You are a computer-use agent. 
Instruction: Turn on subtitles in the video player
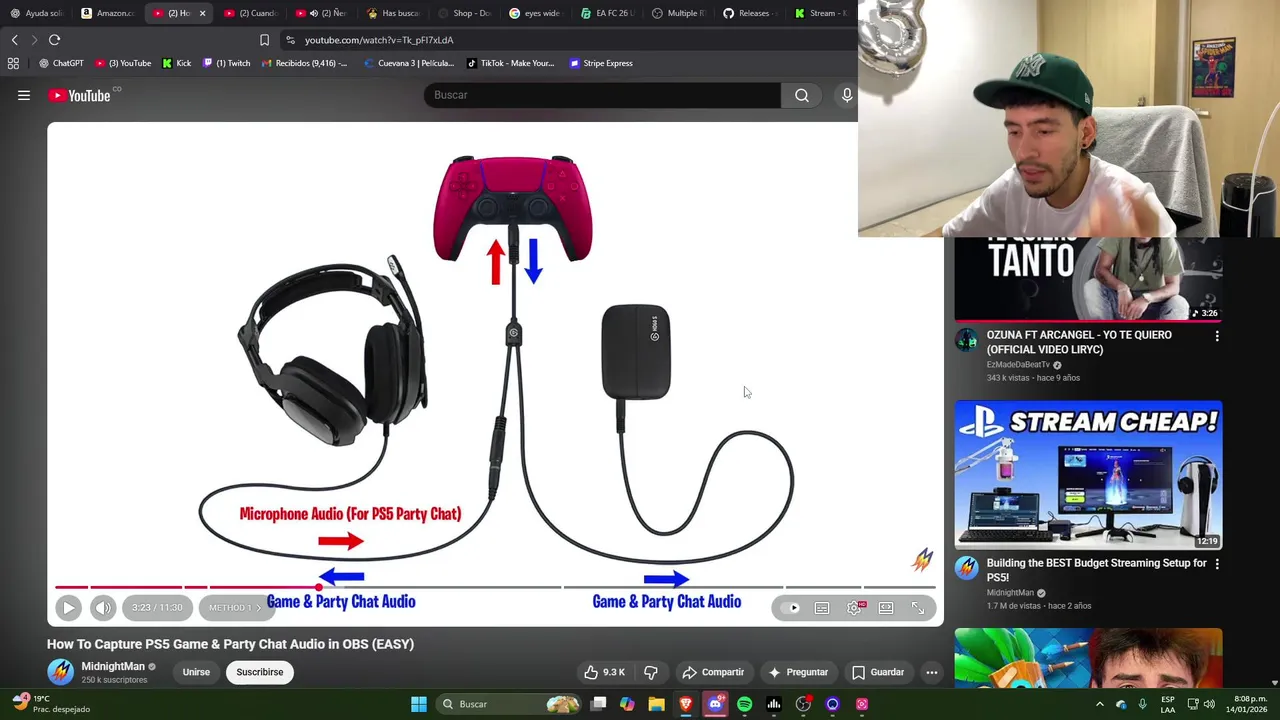(x=822, y=608)
